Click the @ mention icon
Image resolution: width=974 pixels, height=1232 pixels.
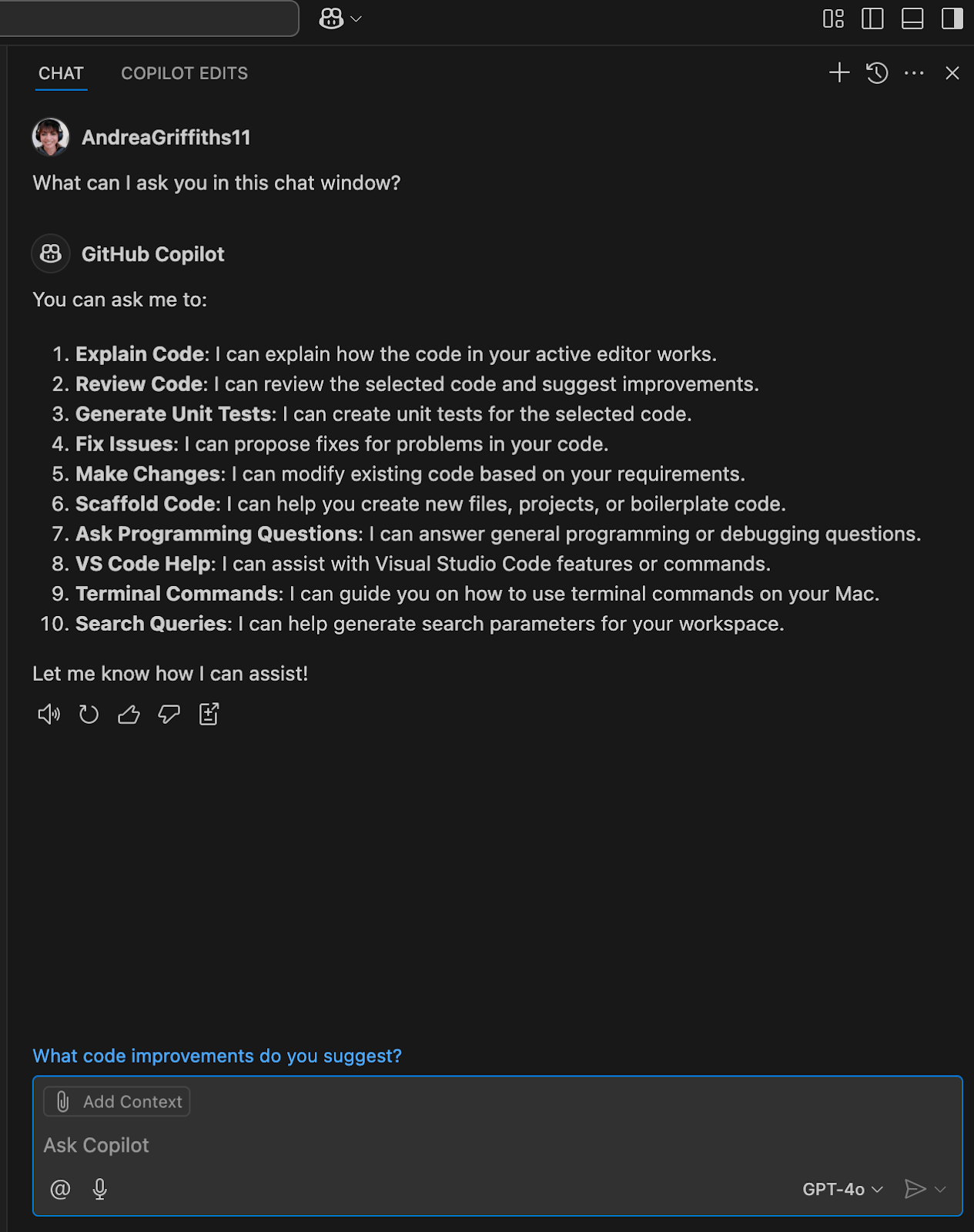[x=60, y=1189]
